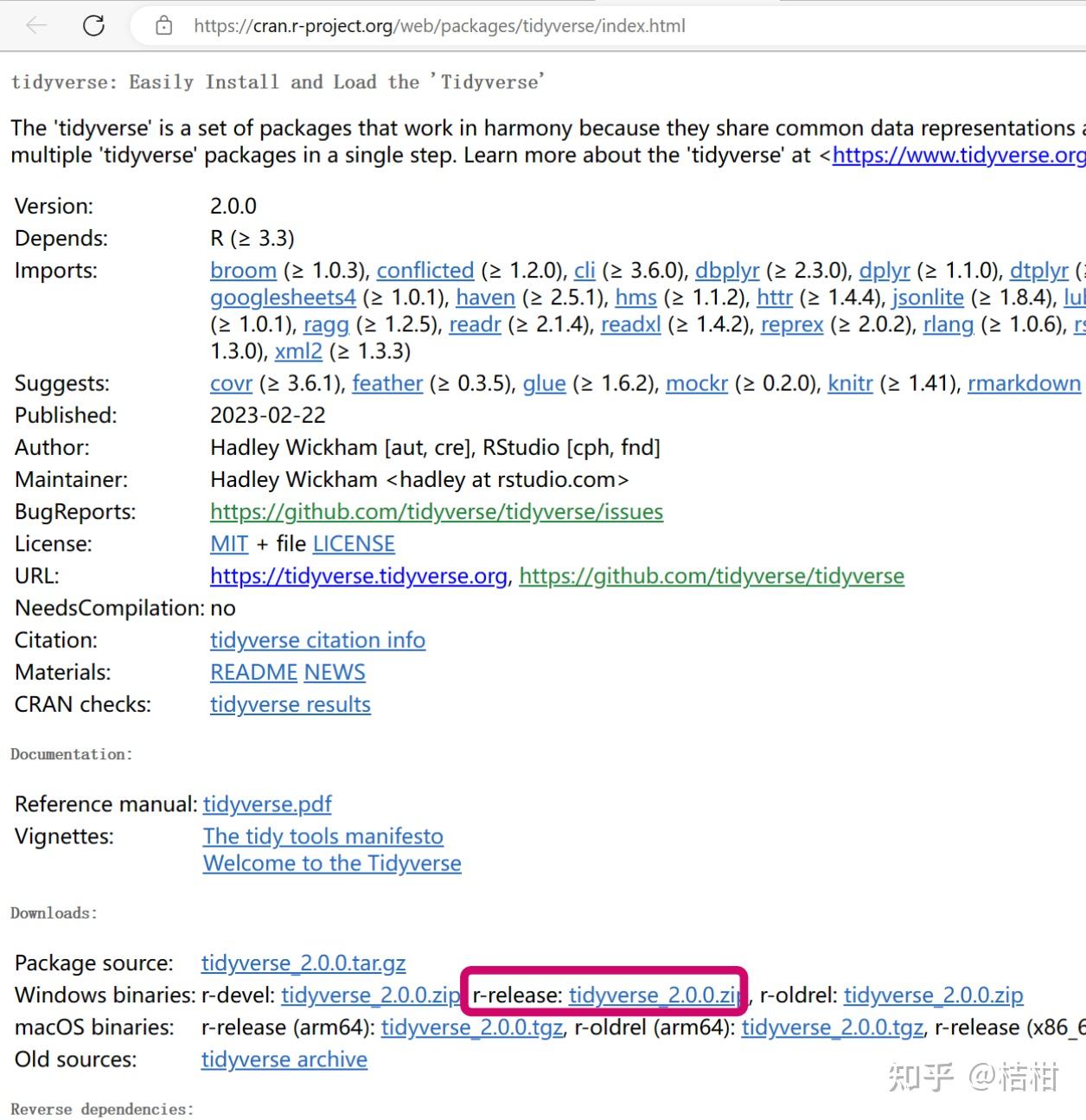Visit the tidyverse.tidyverse.org URL link
1086x1120 pixels.
coord(359,576)
